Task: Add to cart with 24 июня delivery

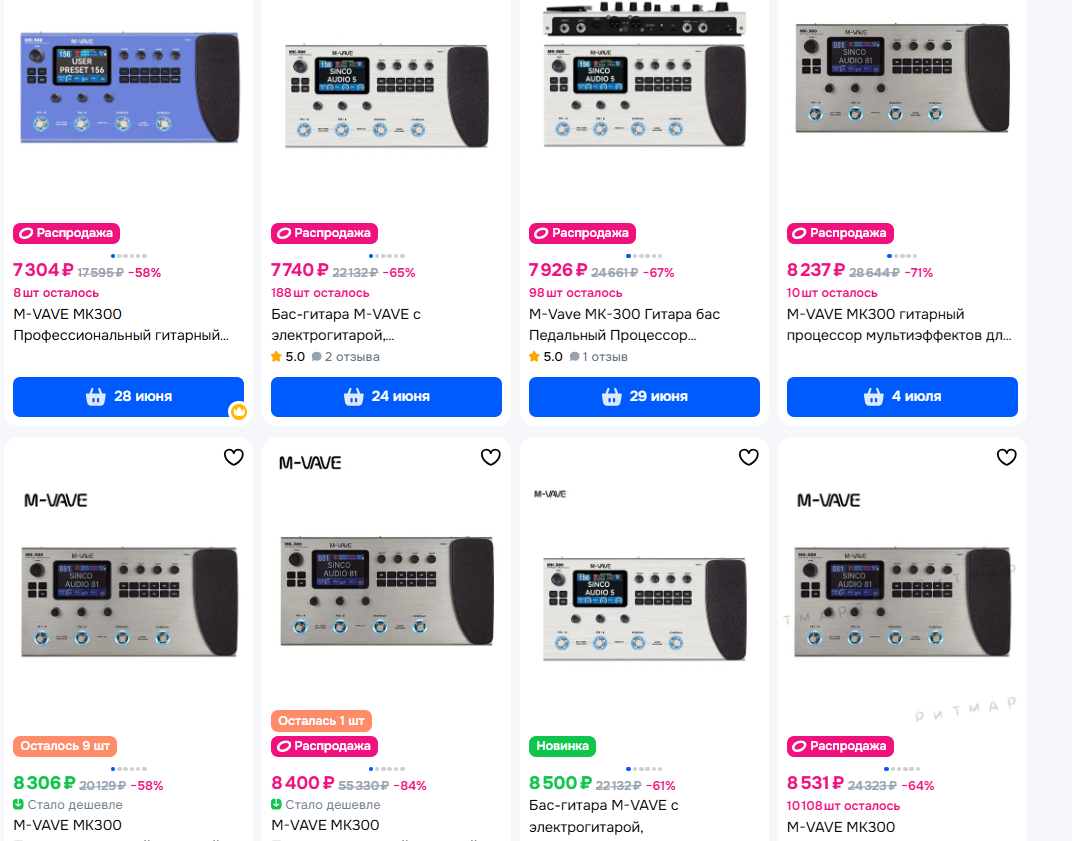Action: coord(386,397)
